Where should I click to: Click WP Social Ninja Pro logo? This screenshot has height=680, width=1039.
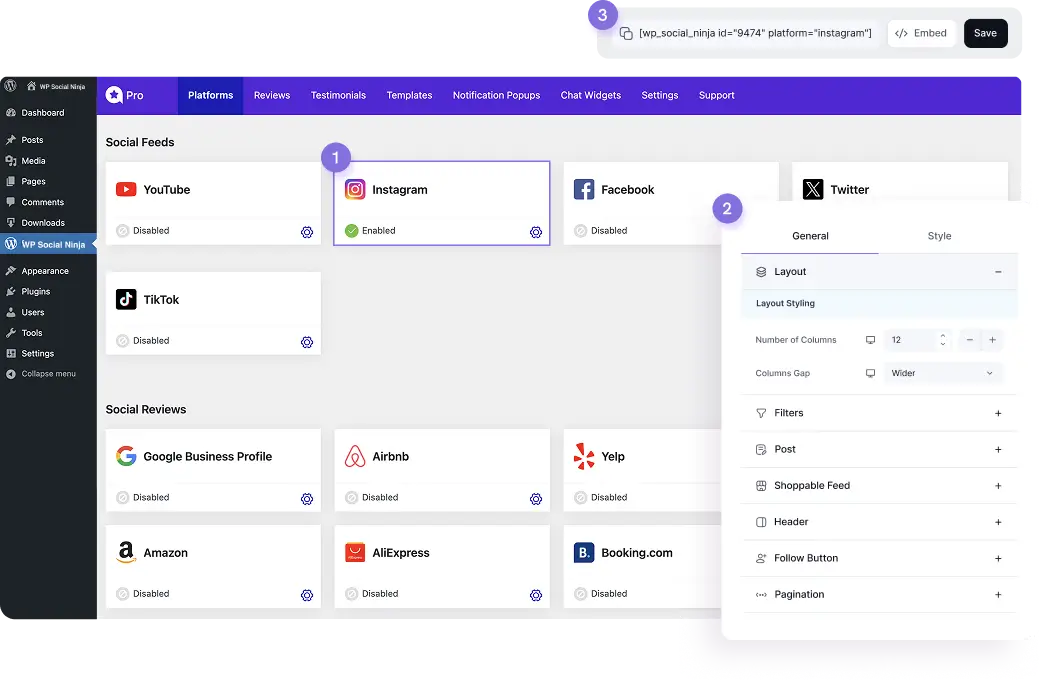click(125, 95)
